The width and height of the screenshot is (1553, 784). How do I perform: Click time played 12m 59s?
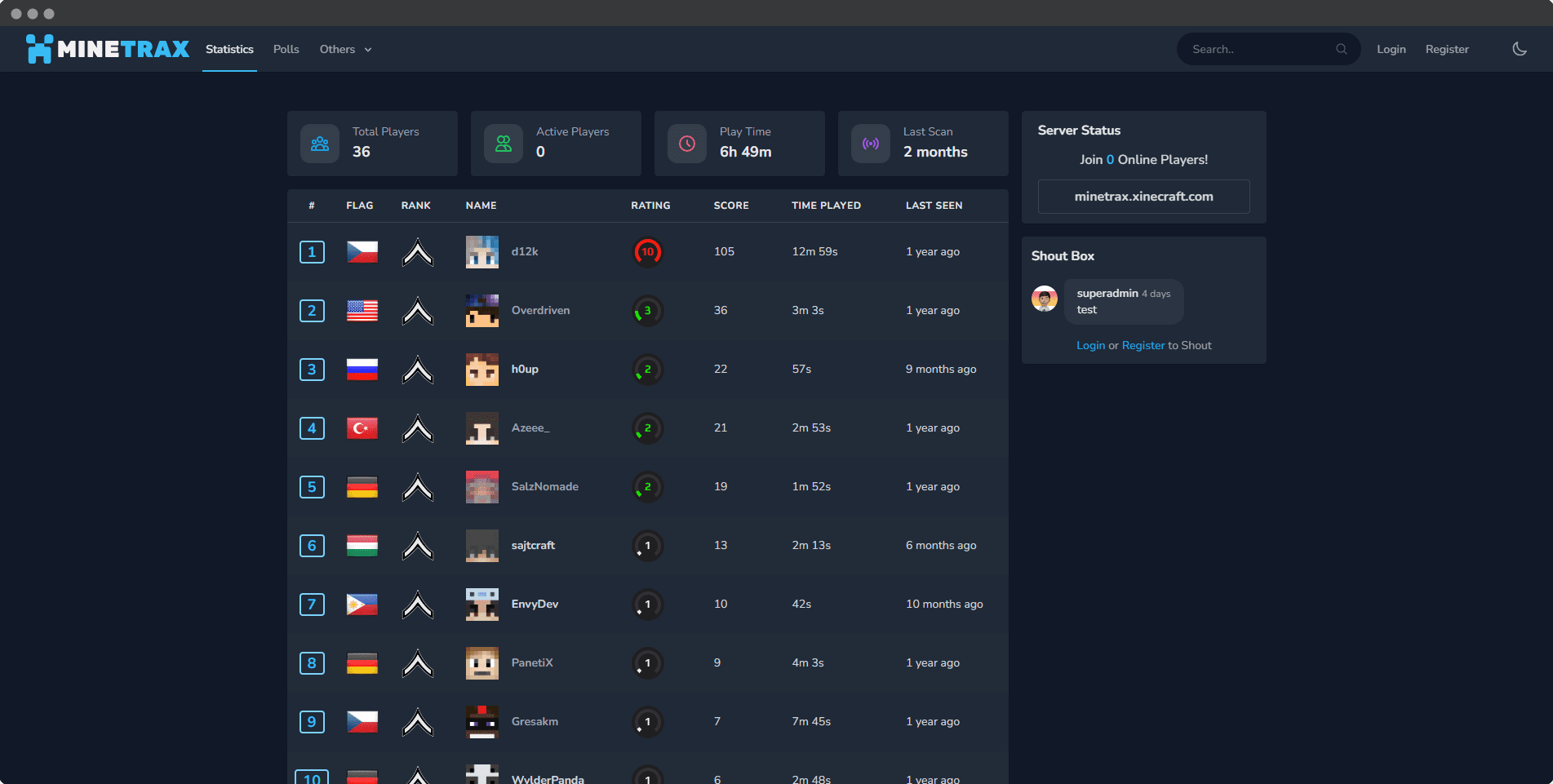click(814, 252)
